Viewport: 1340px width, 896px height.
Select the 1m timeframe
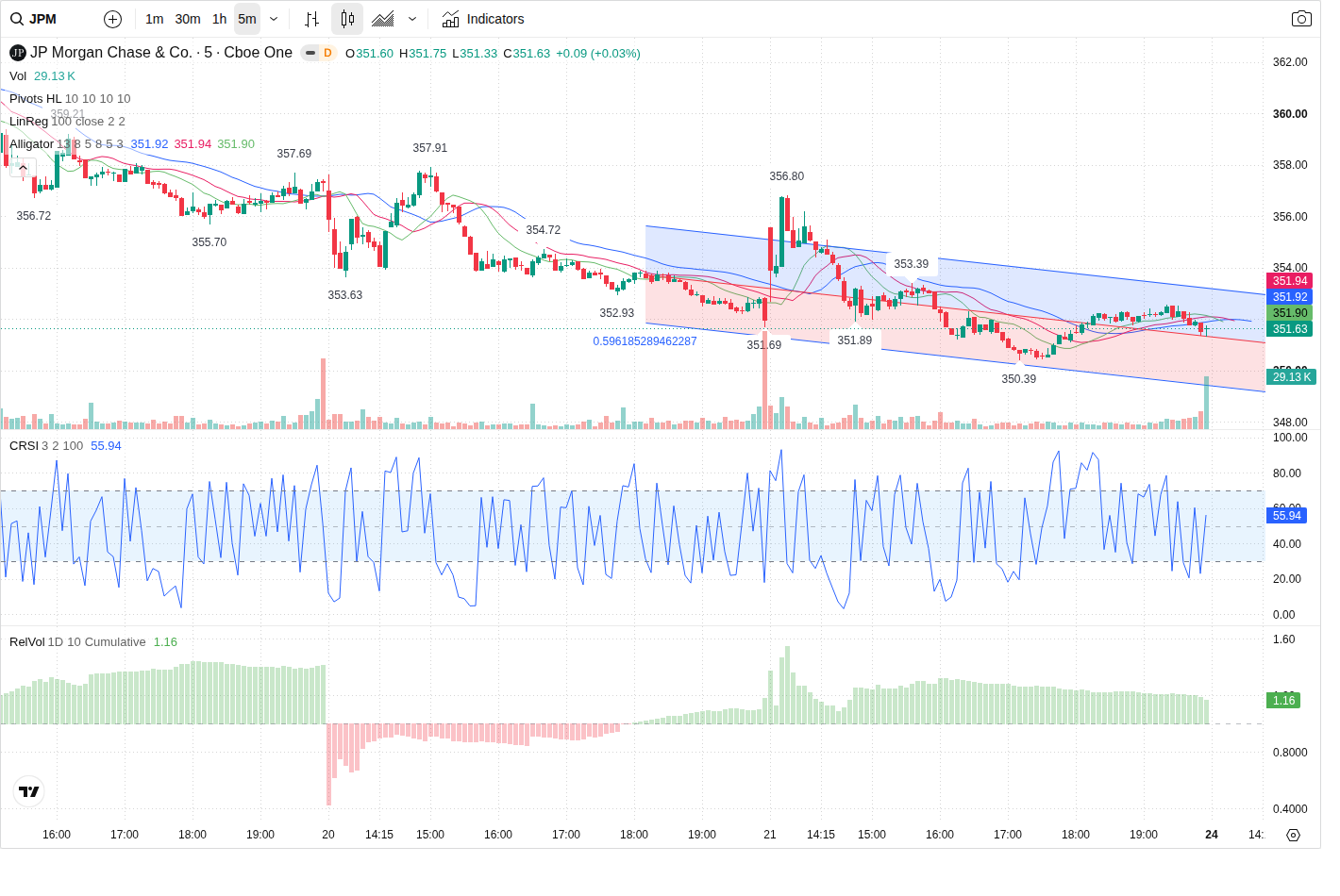(x=155, y=19)
